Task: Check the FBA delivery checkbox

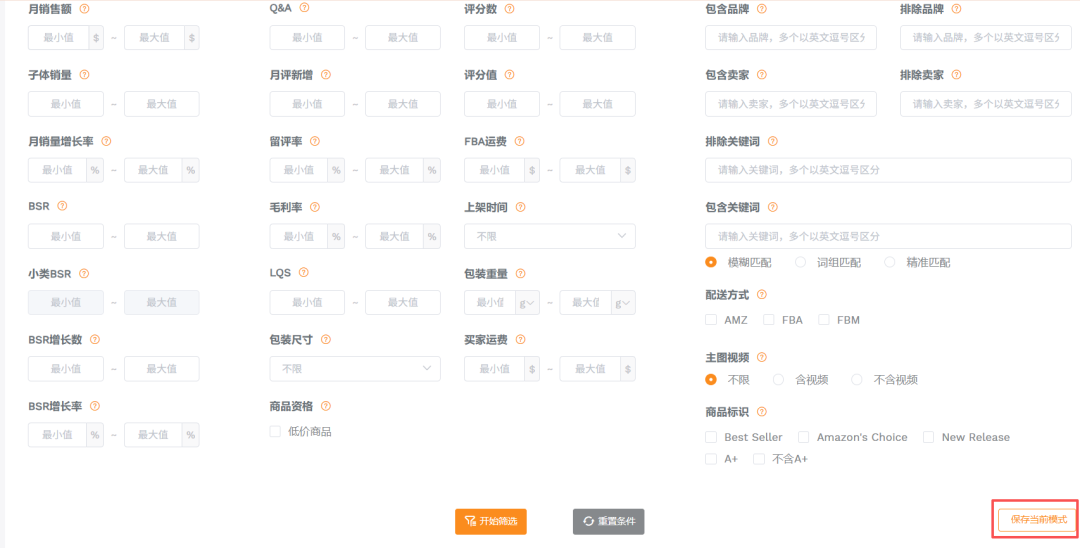Action: [769, 319]
